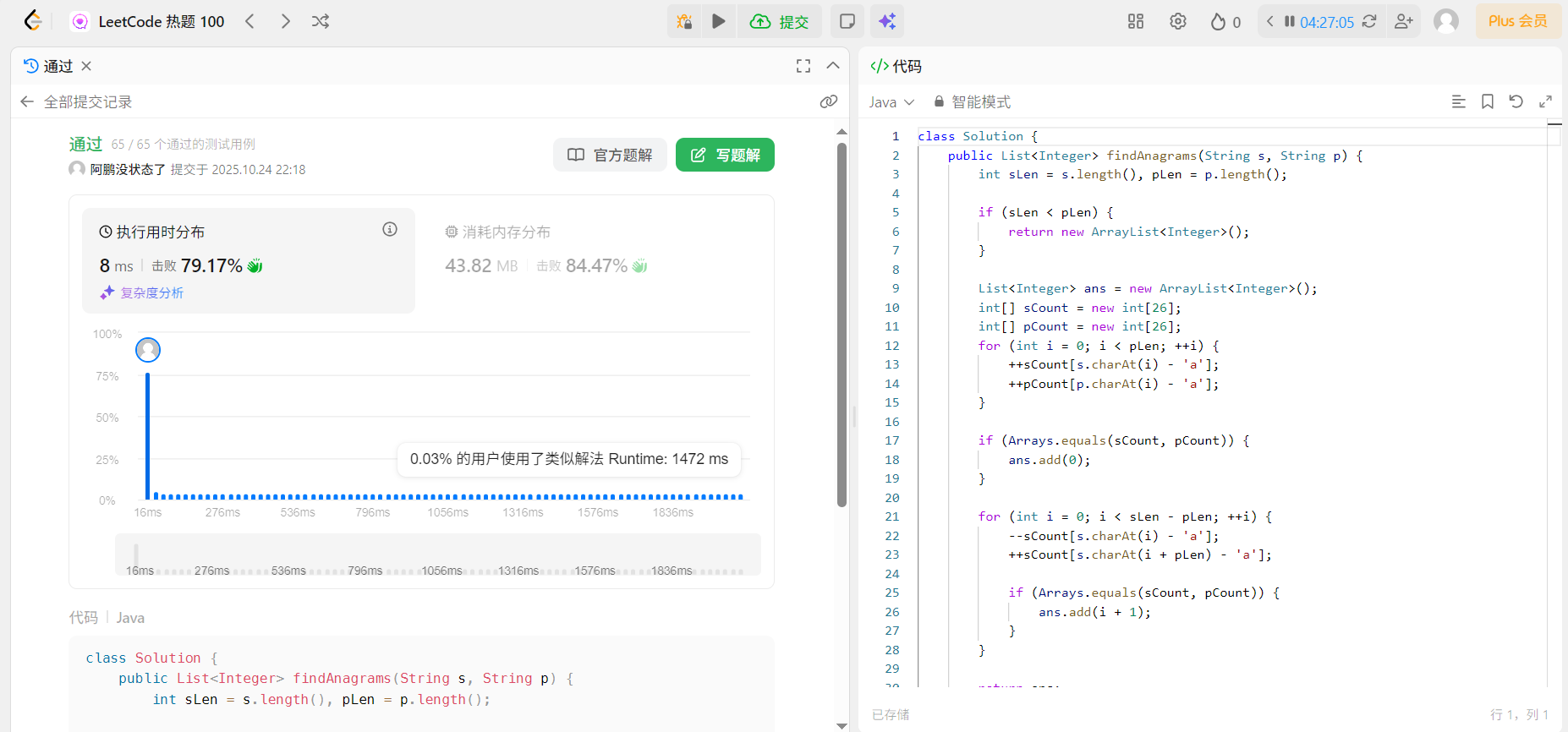The width and height of the screenshot is (1568, 732).
Task: Collapse the left panel with up chevron
Action: pyautogui.click(x=833, y=66)
